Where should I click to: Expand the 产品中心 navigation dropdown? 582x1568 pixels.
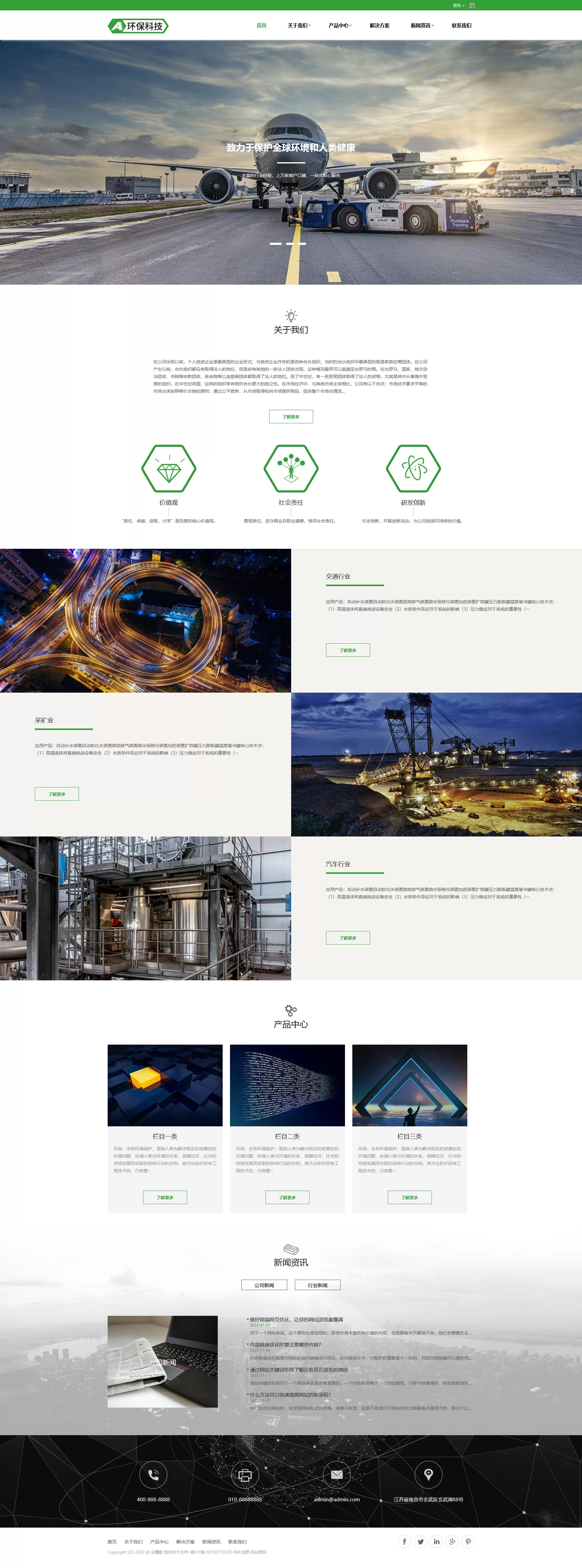(x=339, y=26)
